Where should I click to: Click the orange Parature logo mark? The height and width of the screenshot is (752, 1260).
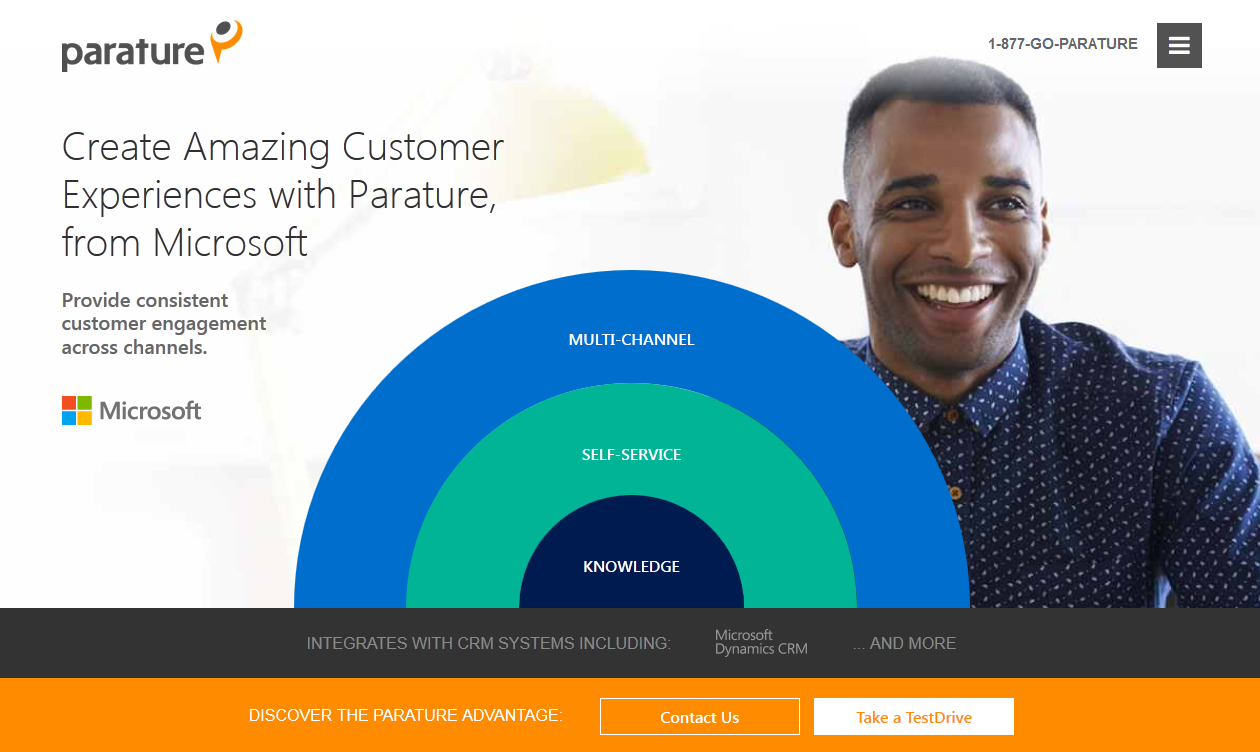[x=227, y=42]
